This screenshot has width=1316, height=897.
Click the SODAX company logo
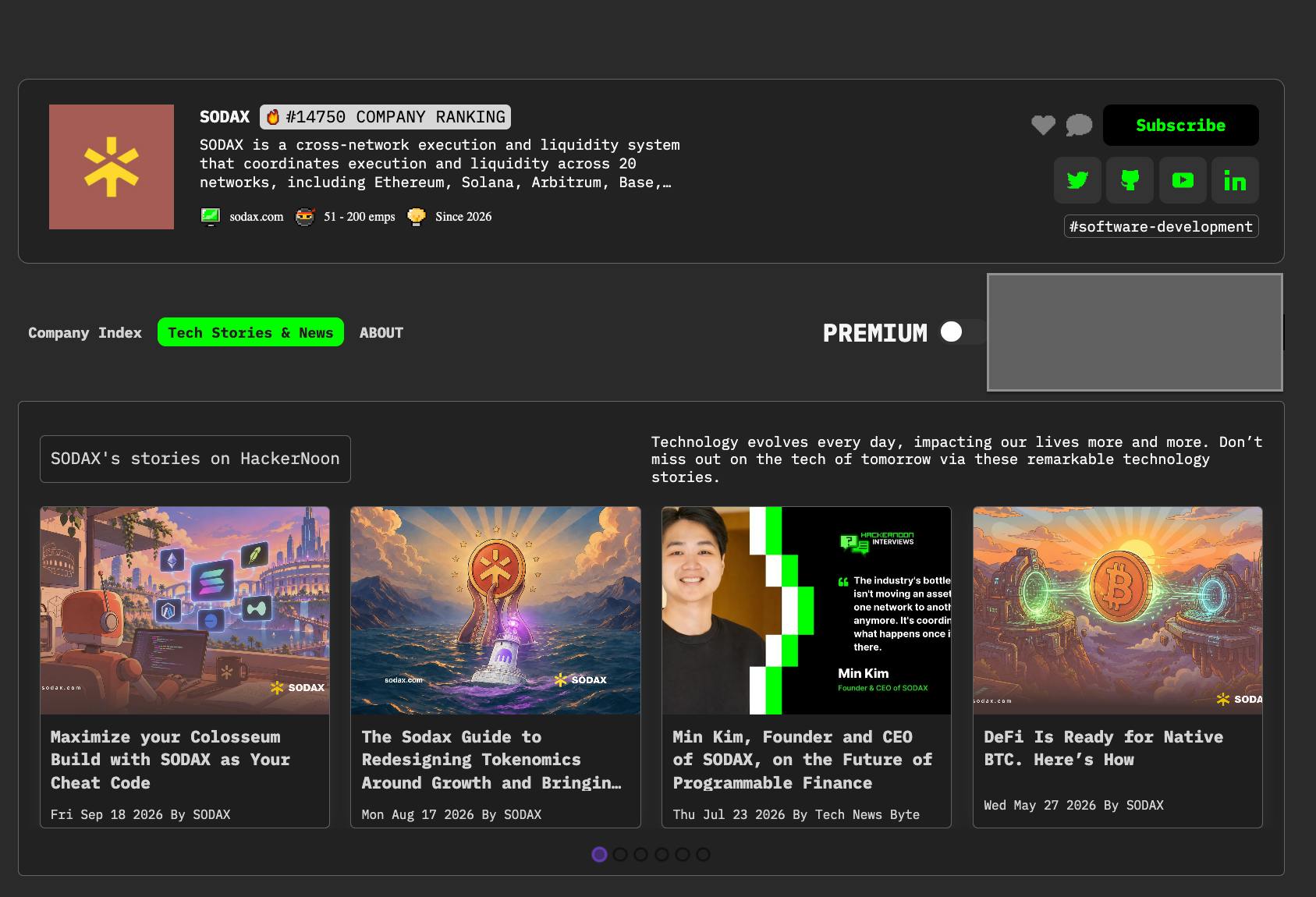tap(112, 167)
